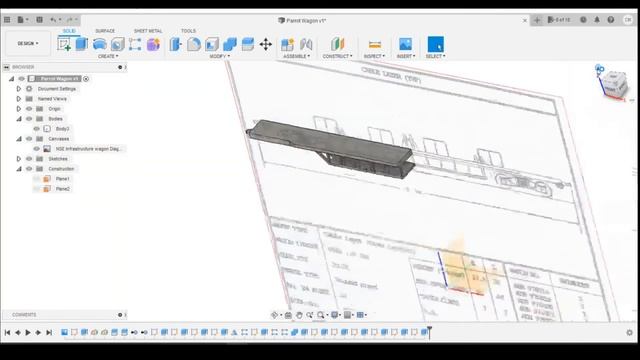Select the Hole tool
The height and width of the screenshot is (360, 640).
point(118,44)
